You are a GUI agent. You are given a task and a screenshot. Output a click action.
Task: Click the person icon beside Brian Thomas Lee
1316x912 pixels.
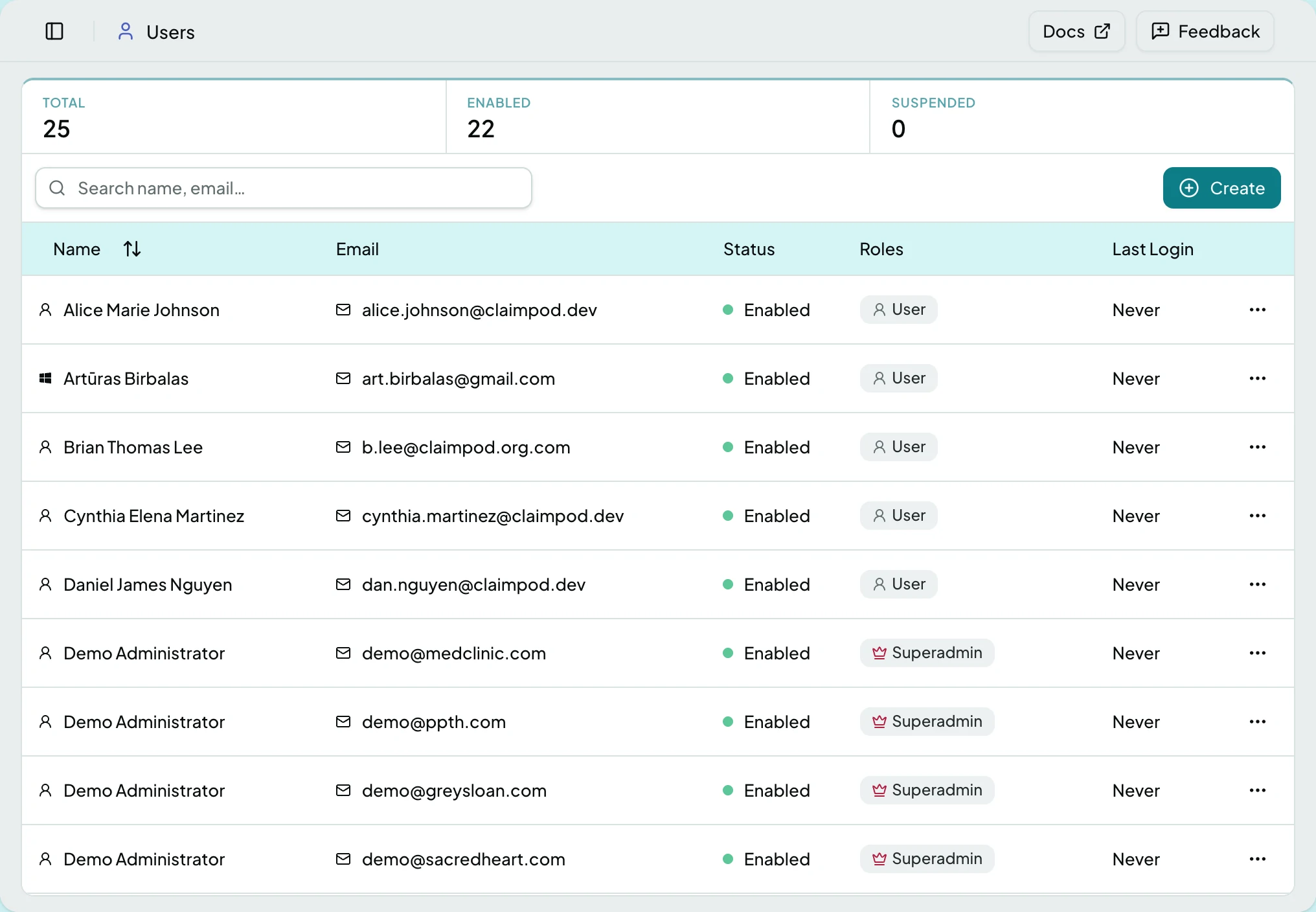tap(45, 447)
